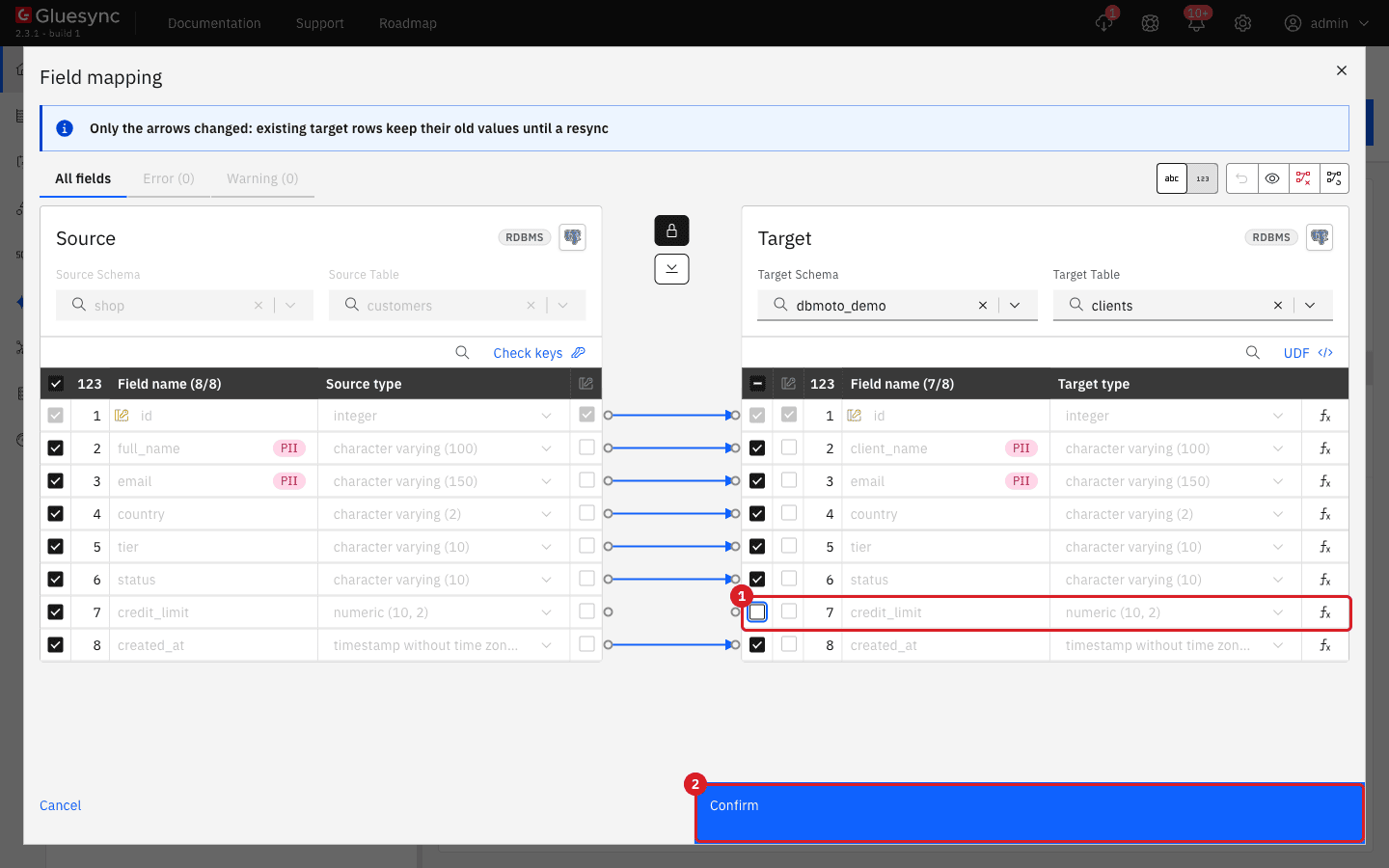This screenshot has height=868, width=1389.
Task: Open the settings gear in top bar
Action: pyautogui.click(x=1242, y=23)
